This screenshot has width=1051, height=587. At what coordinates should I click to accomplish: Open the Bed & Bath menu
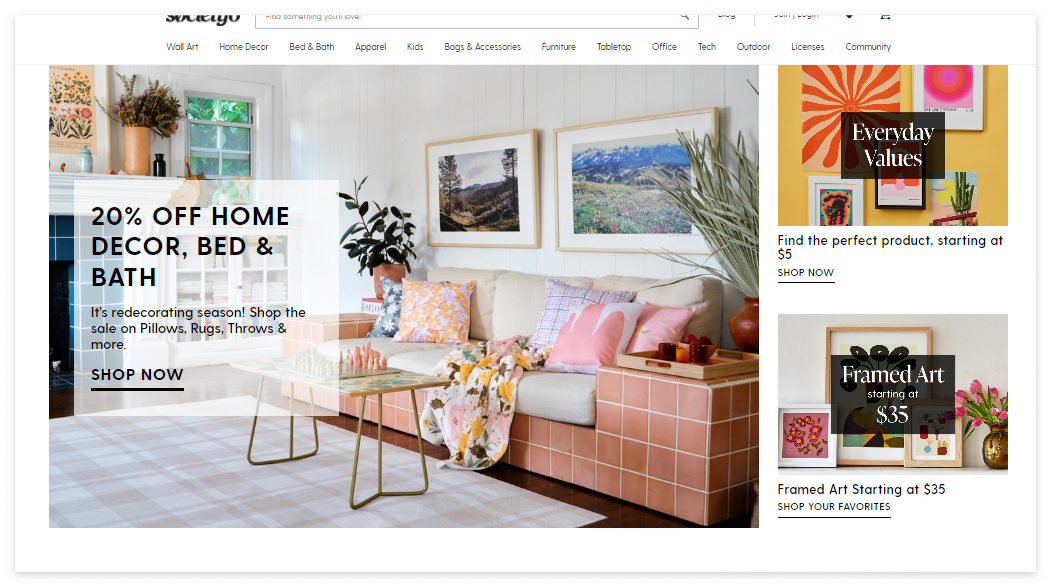tap(312, 47)
